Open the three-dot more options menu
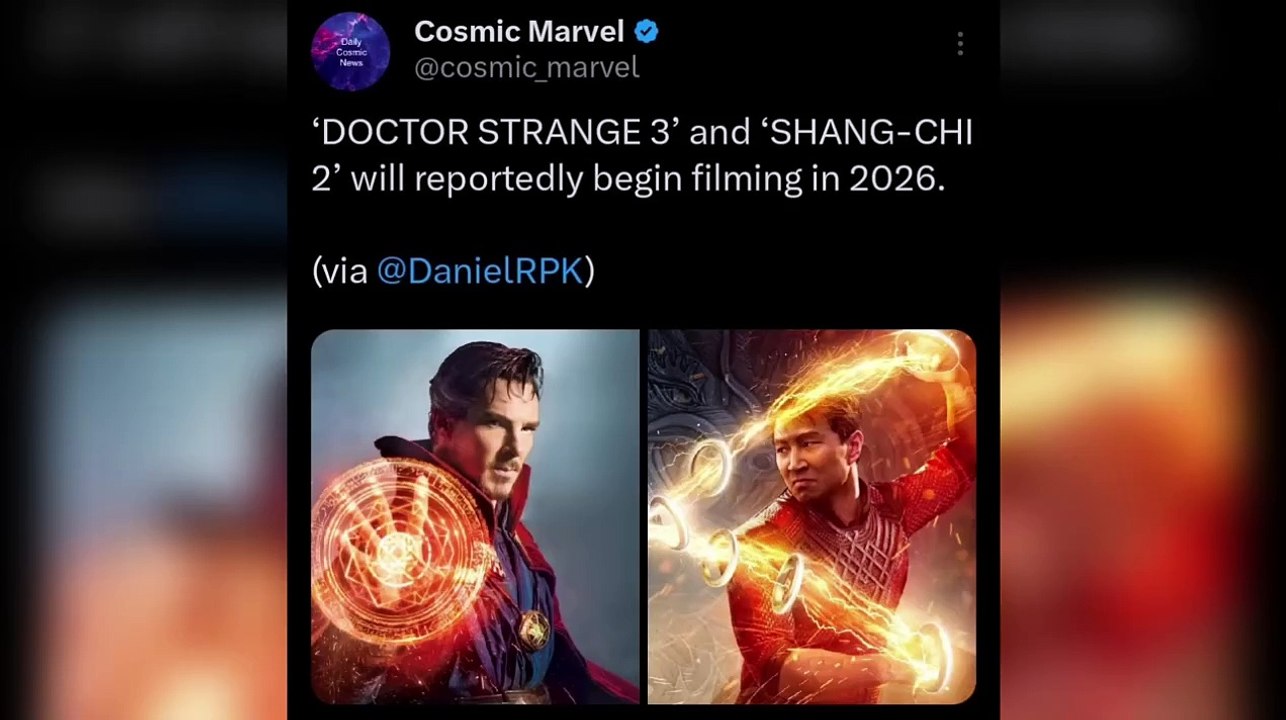This screenshot has height=720, width=1286. (x=959, y=43)
